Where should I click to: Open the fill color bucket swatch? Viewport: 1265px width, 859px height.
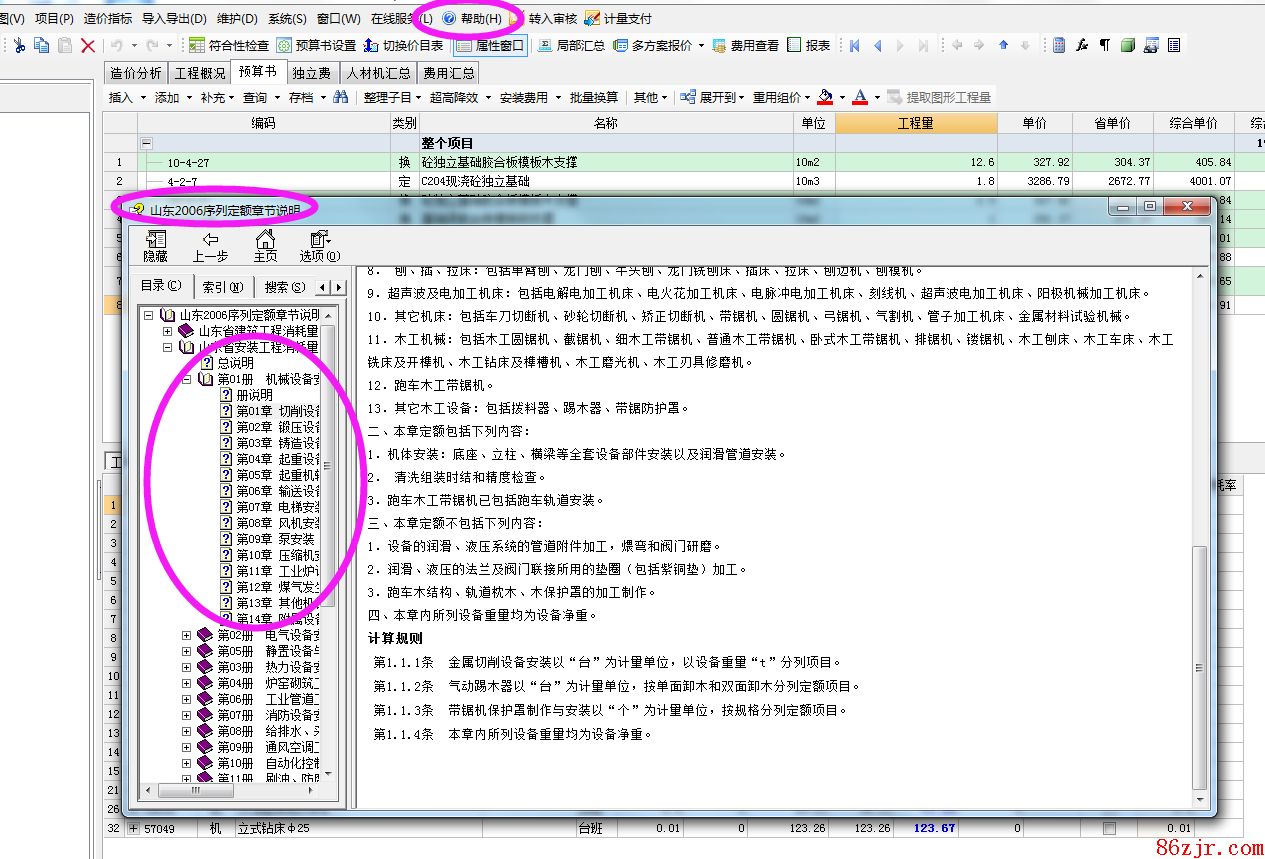pos(825,97)
